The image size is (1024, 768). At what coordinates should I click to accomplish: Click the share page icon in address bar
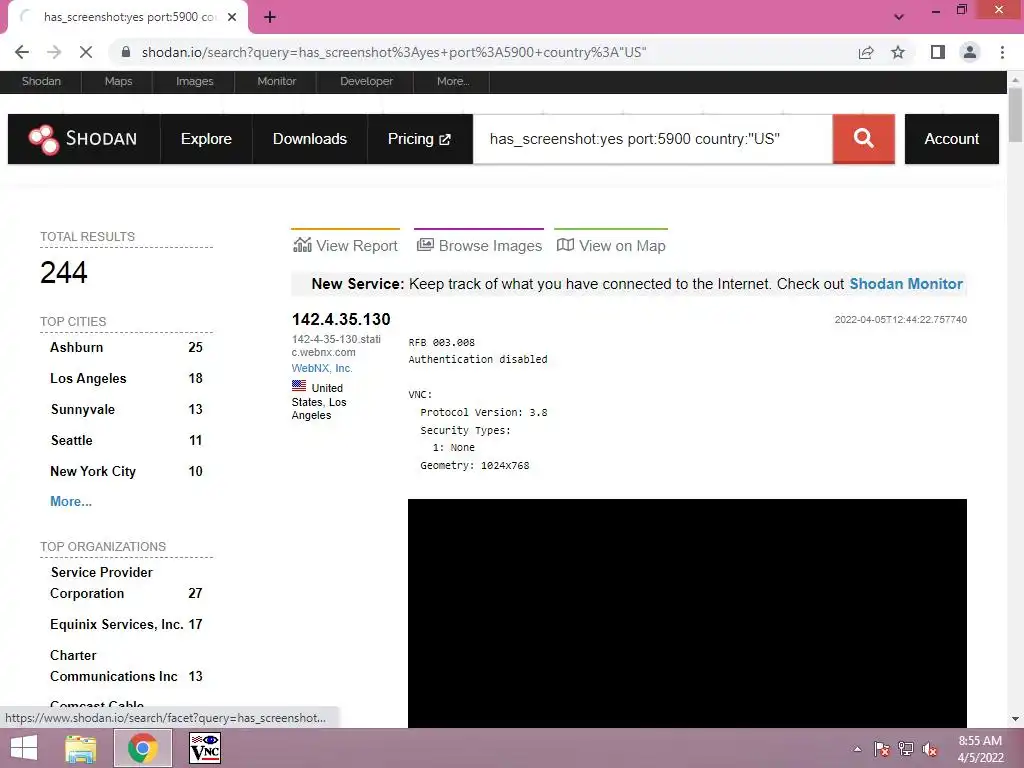tap(866, 52)
